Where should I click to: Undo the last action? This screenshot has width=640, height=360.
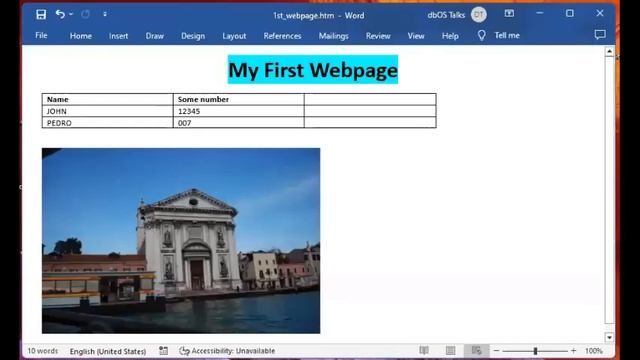pos(60,14)
